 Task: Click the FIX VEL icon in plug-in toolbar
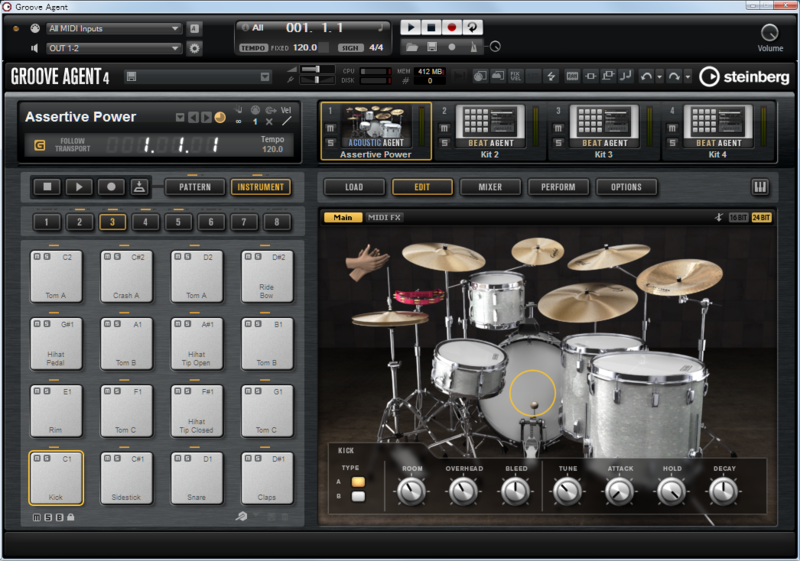coord(516,76)
